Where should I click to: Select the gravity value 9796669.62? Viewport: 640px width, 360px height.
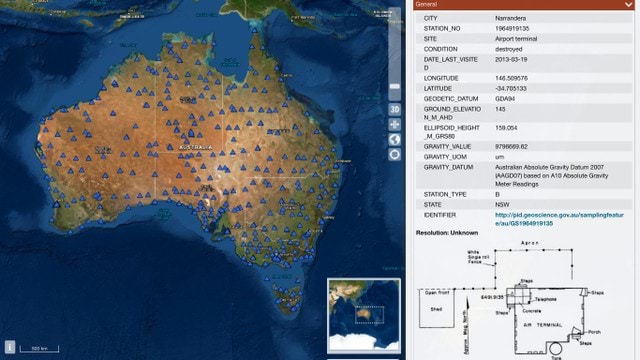(511, 147)
